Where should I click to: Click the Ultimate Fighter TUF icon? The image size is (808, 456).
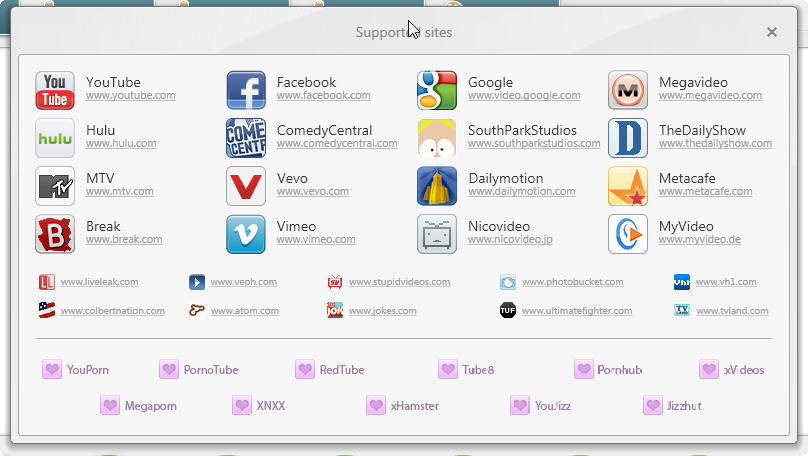click(x=508, y=310)
